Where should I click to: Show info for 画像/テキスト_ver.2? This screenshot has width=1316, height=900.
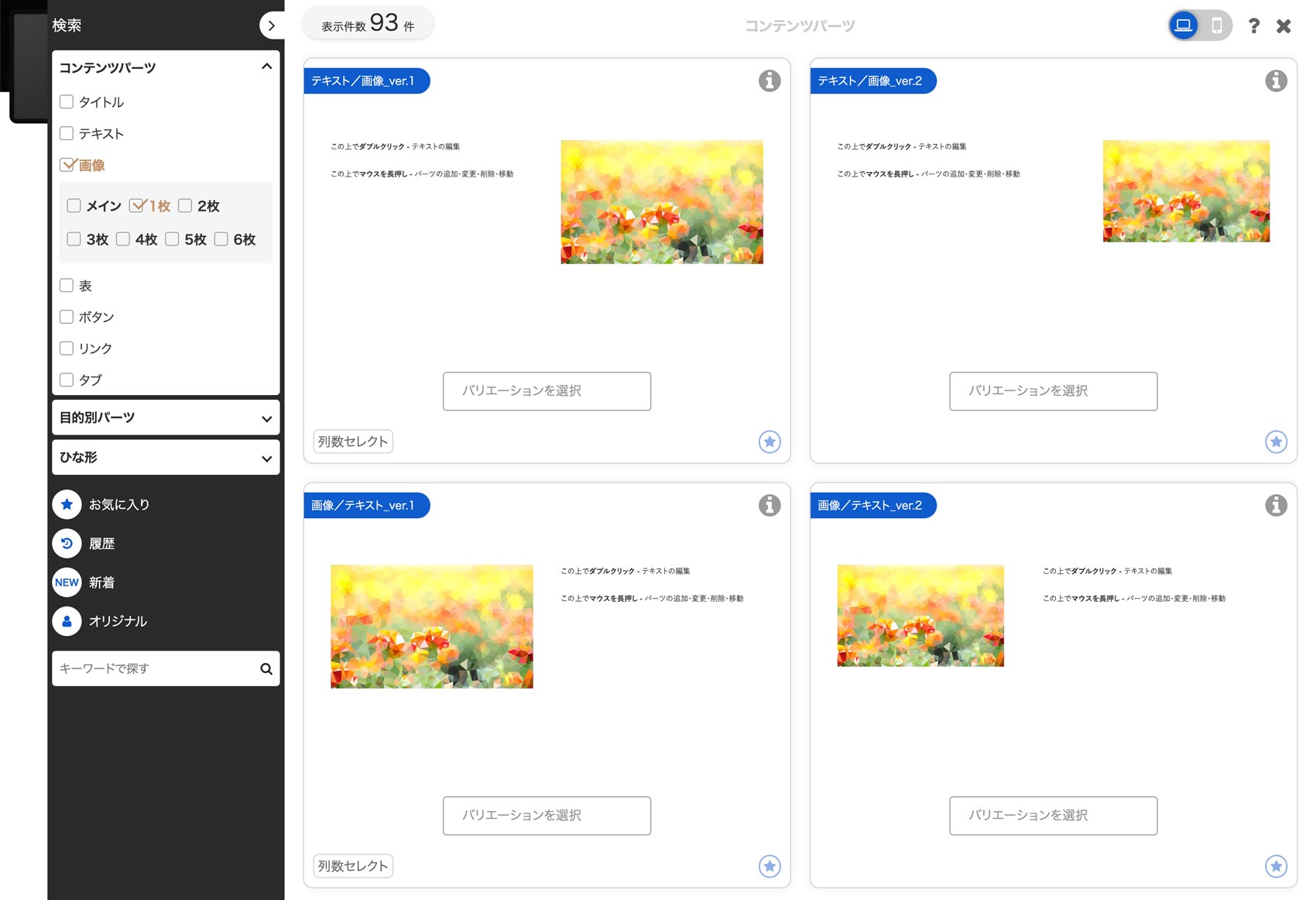(1276, 505)
